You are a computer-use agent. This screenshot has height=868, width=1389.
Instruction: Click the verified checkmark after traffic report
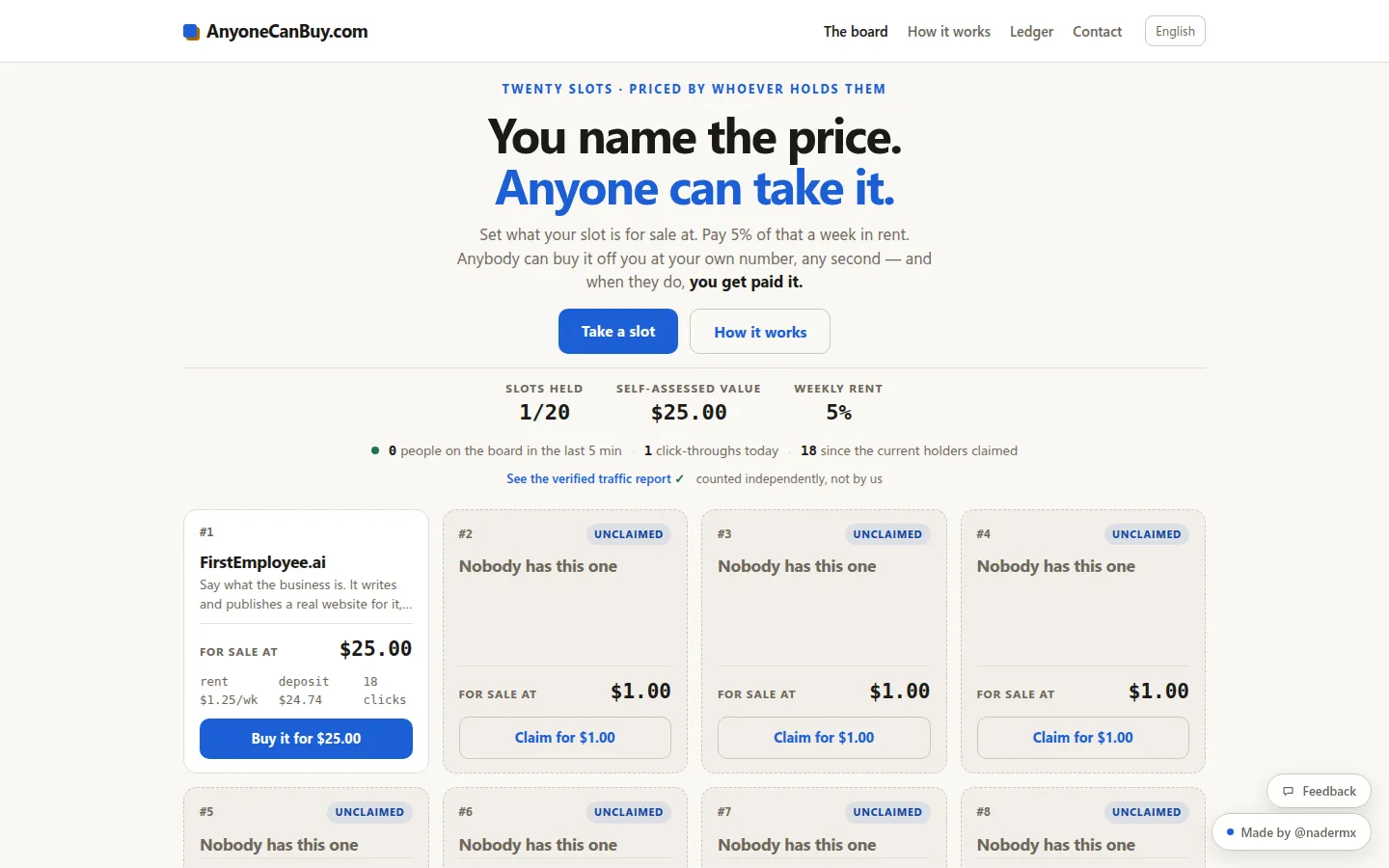pos(679,478)
